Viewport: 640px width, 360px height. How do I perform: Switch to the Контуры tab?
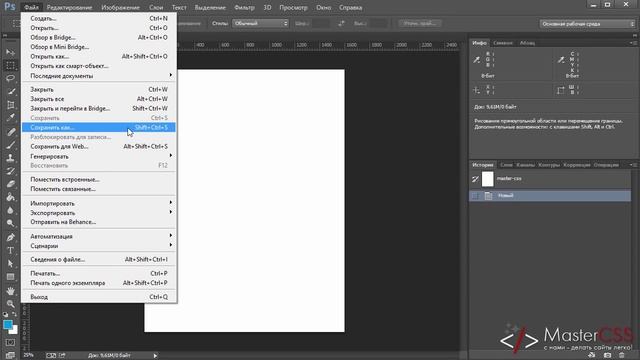pyautogui.click(x=549, y=165)
